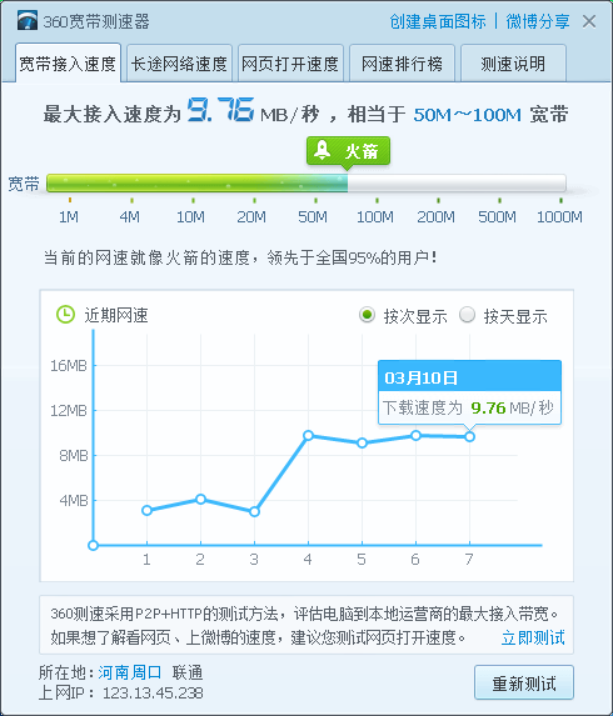The height and width of the screenshot is (716, 613).
Task: Click the 1000M scale label
Action: (x=560, y=216)
